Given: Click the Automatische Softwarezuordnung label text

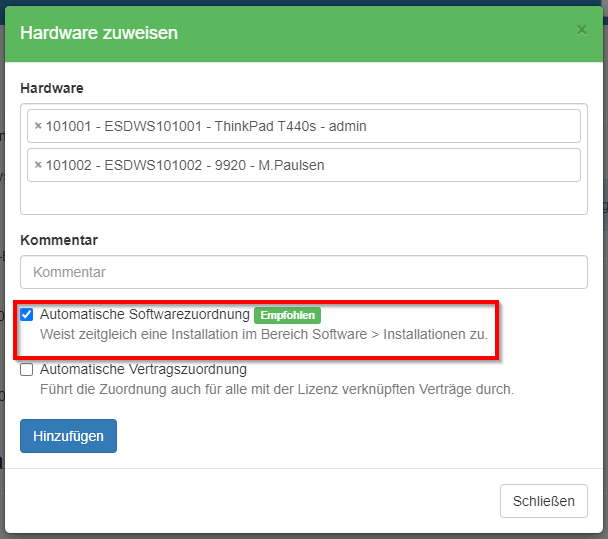Looking at the screenshot, I should (x=144, y=314).
